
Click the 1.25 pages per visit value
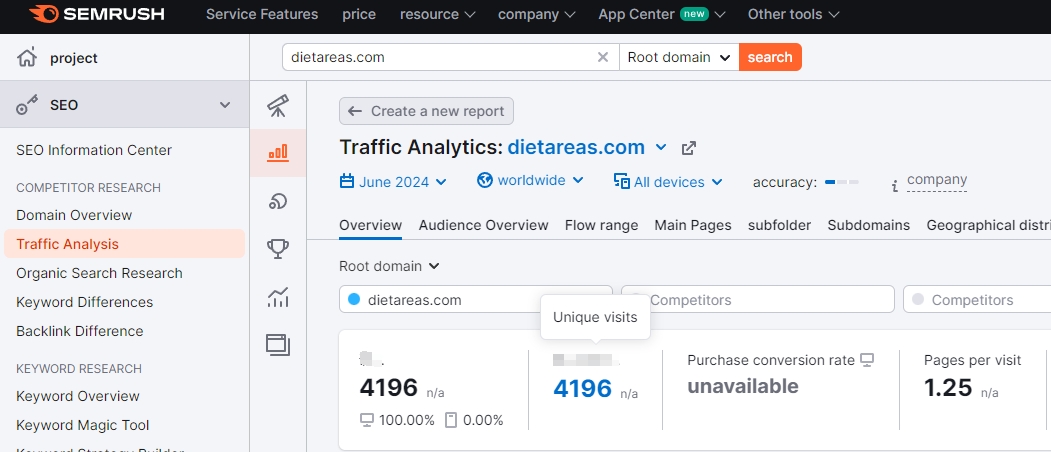point(948,388)
